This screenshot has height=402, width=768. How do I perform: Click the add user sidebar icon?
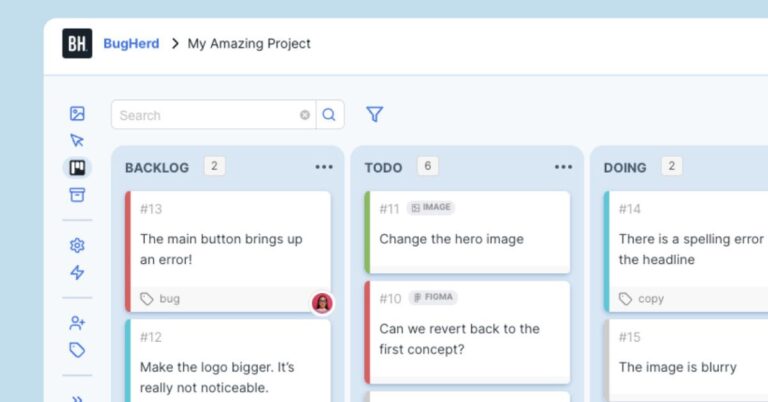click(77, 323)
